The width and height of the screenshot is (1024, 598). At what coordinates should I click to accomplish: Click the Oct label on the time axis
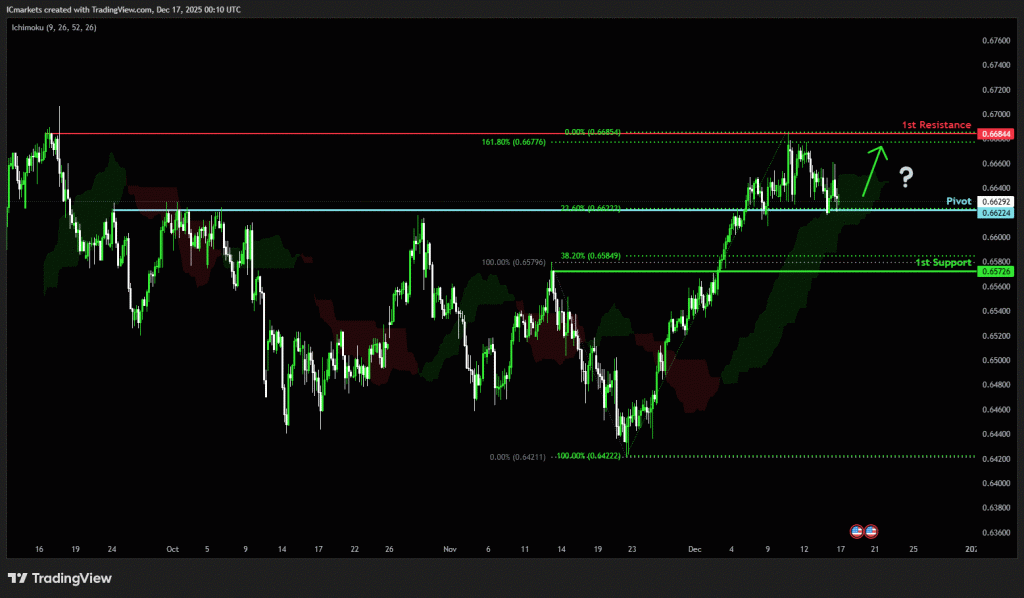(x=172, y=549)
